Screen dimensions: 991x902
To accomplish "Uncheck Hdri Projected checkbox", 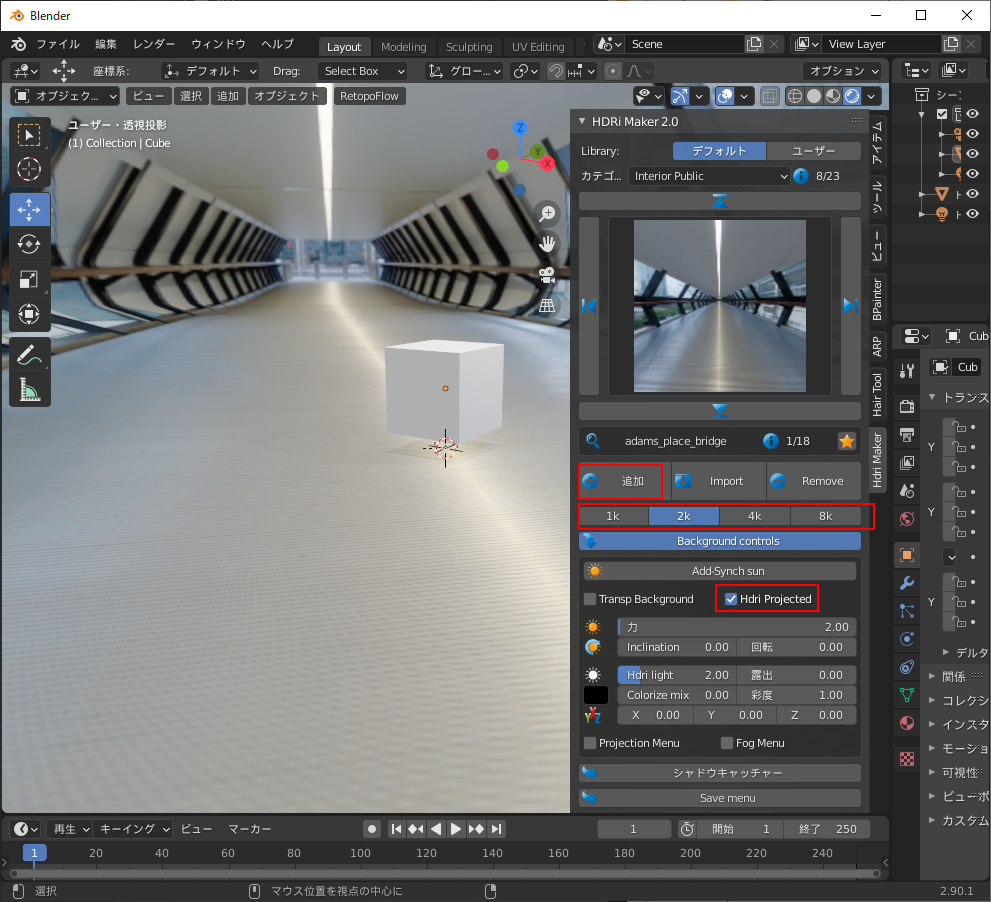I will pos(731,599).
